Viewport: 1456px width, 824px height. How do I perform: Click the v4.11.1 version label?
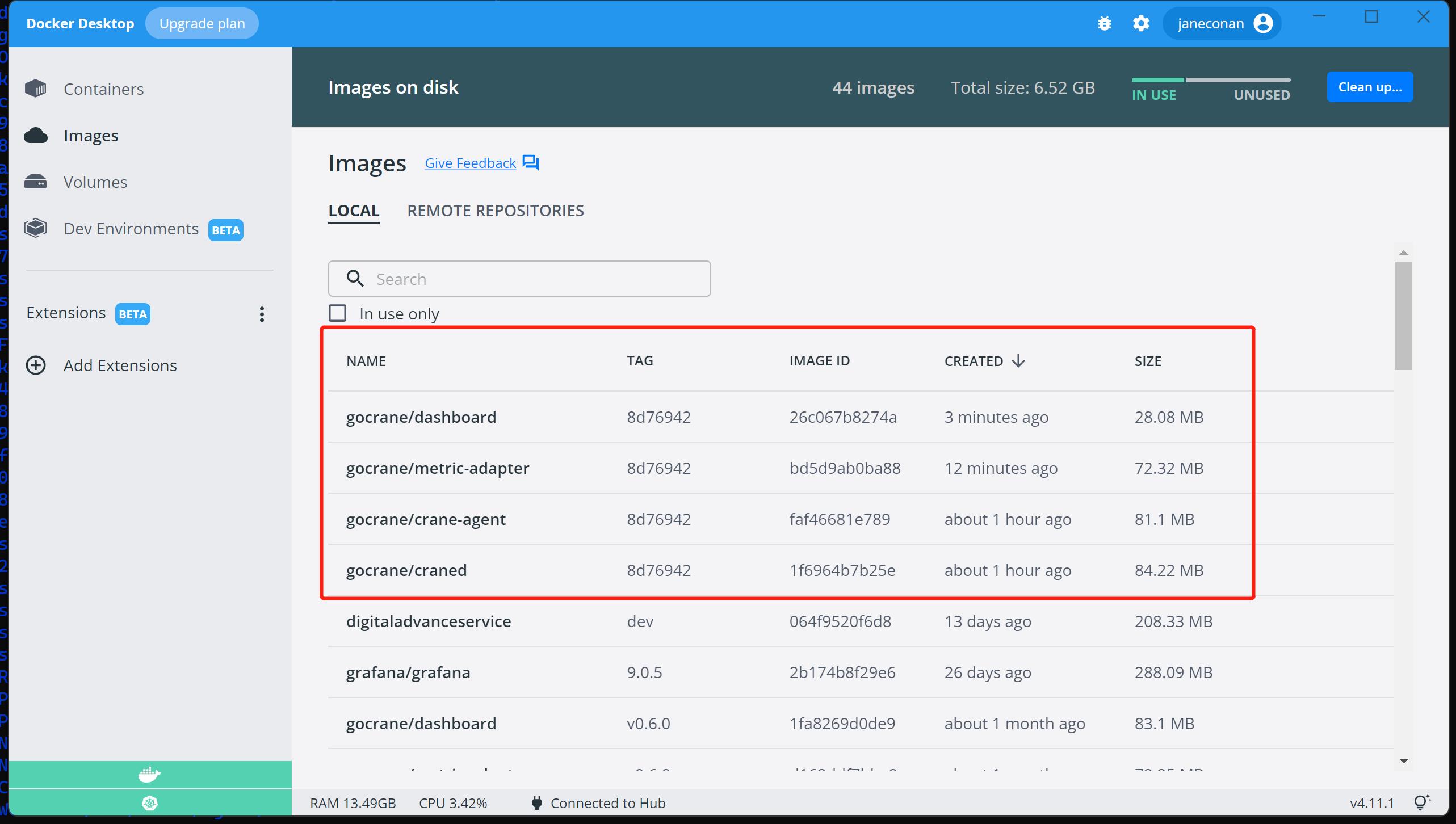pyautogui.click(x=1371, y=803)
